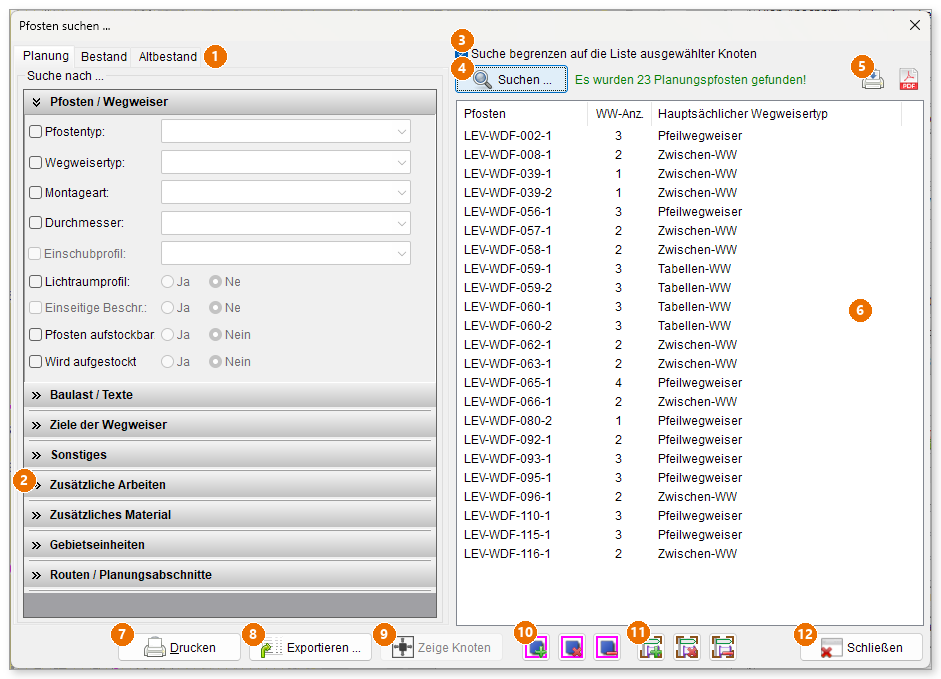Add nodes to selection with green plus icon
This screenshot has width=941, height=679.
(x=536, y=648)
